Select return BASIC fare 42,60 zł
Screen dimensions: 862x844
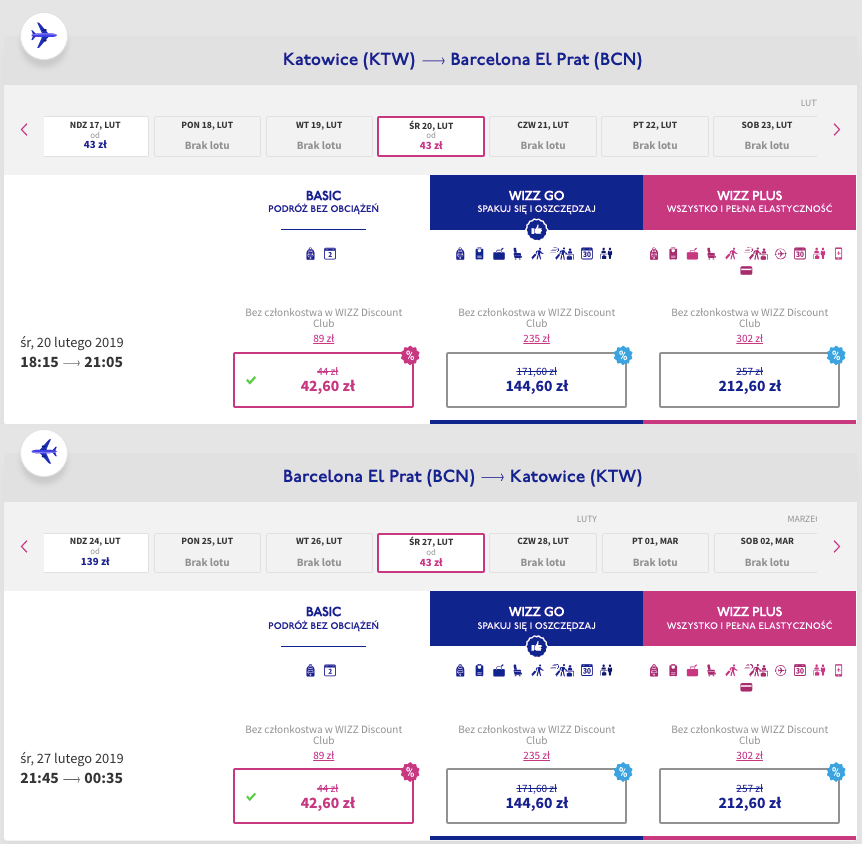(x=323, y=796)
